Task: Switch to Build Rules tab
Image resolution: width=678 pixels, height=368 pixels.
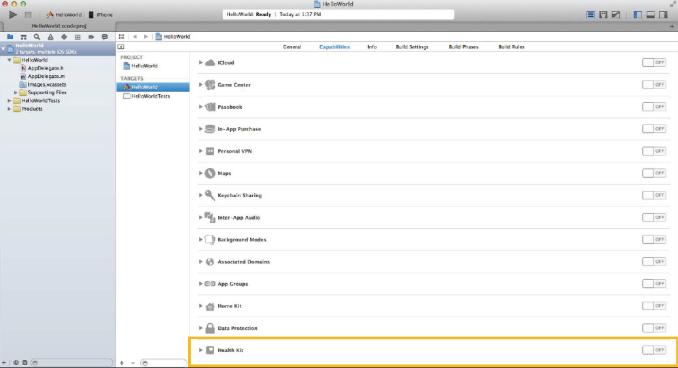Action: pyautogui.click(x=511, y=47)
